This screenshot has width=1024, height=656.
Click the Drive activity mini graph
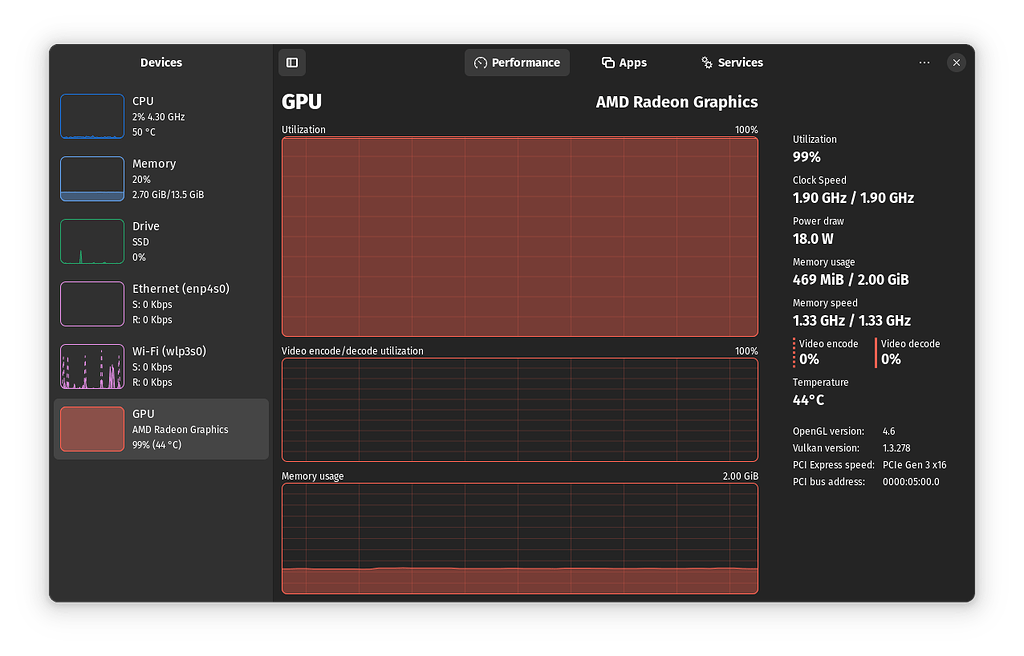(x=92, y=241)
